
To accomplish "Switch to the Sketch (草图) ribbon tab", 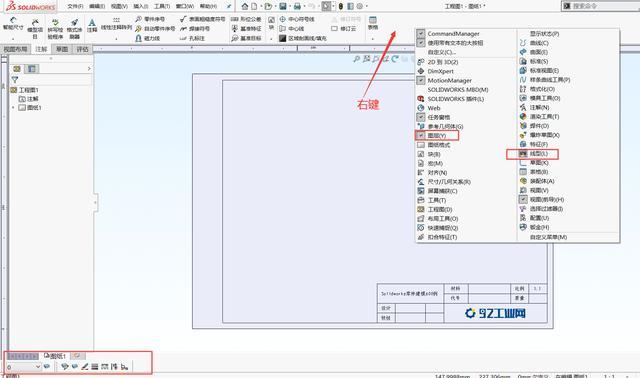I will click(x=62, y=49).
